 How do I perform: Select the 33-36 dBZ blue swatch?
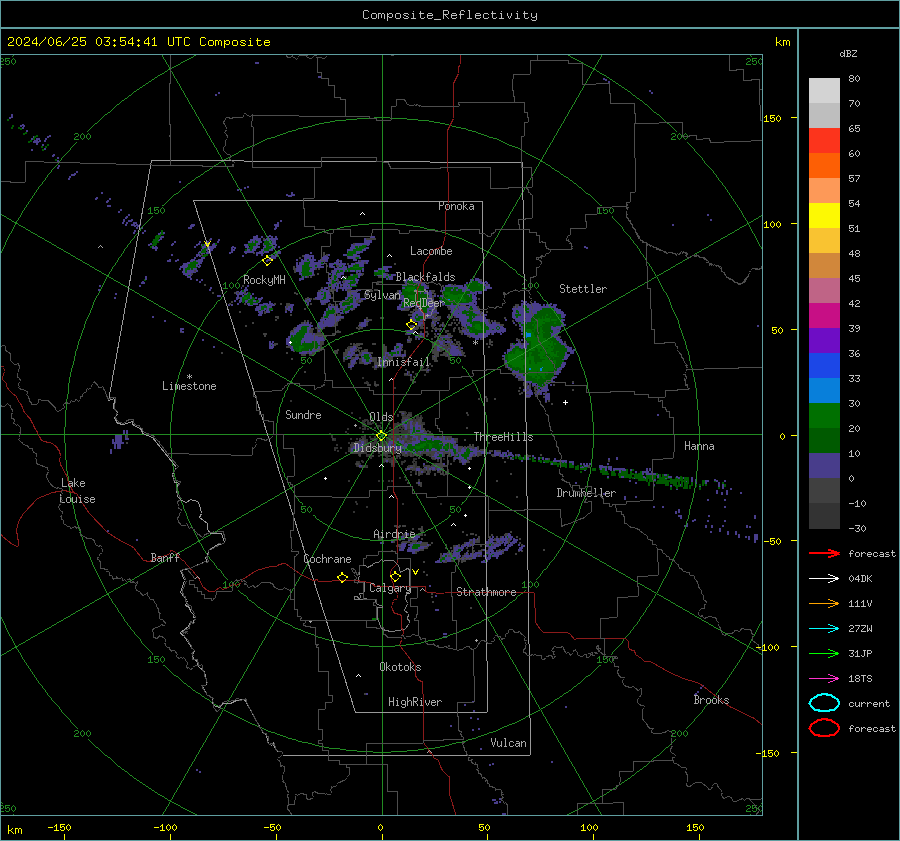[x=824, y=365]
